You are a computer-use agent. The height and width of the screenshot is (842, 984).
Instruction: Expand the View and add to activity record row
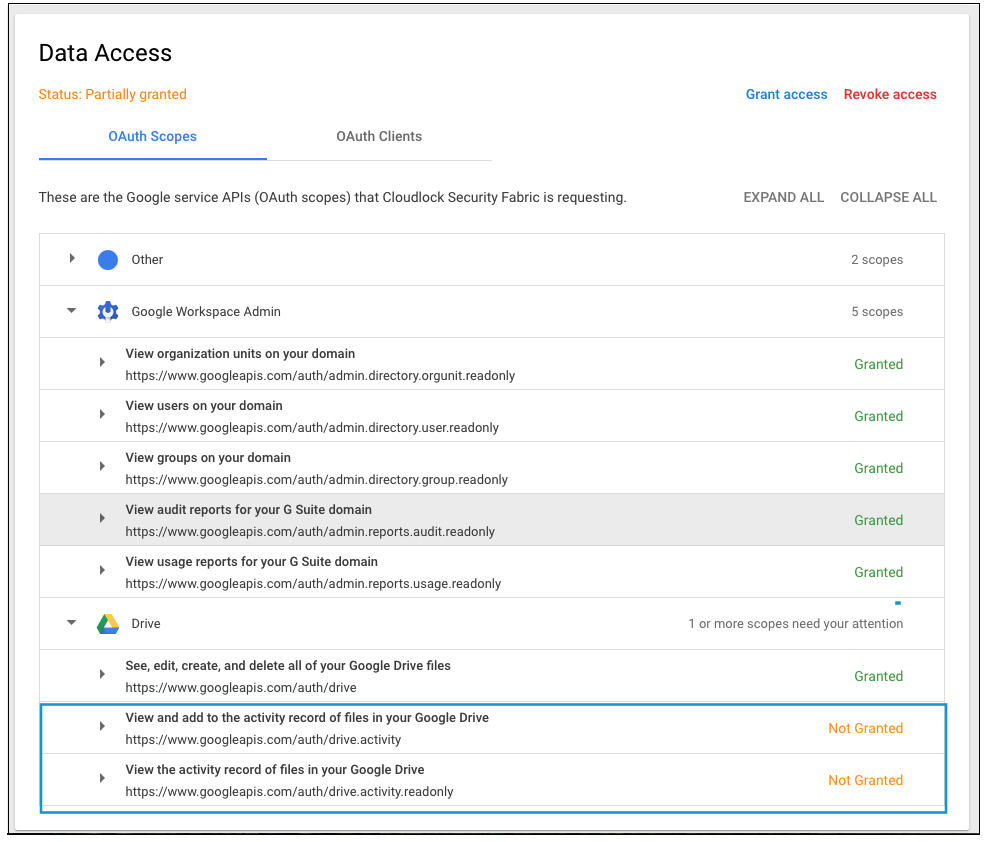click(102, 727)
